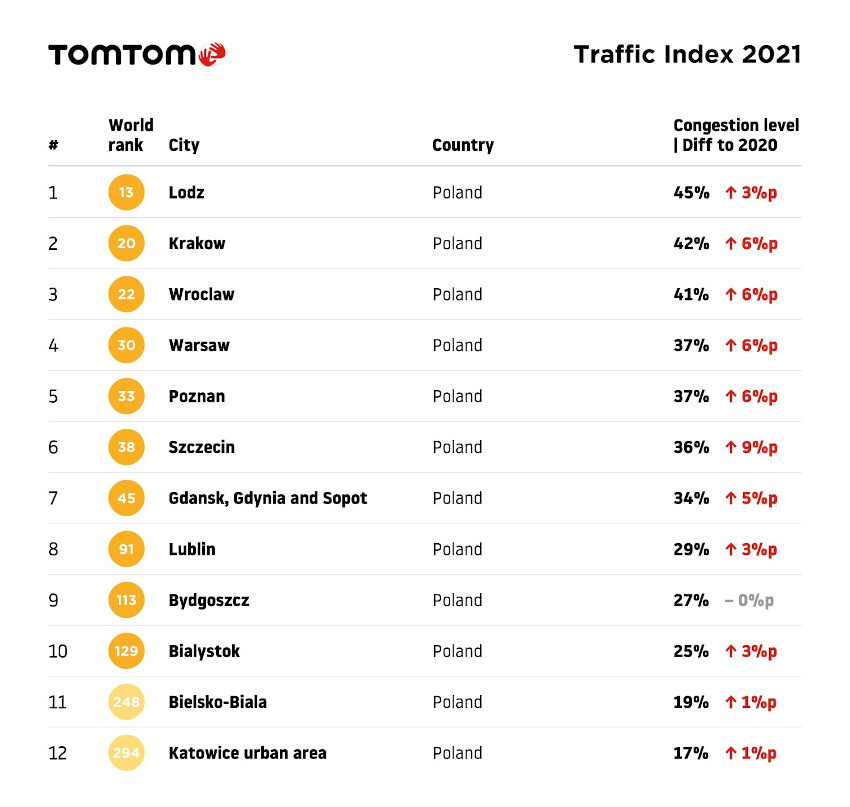Click the world rank 13 badge
Viewport: 850px width, 807px height.
pyautogui.click(x=126, y=193)
